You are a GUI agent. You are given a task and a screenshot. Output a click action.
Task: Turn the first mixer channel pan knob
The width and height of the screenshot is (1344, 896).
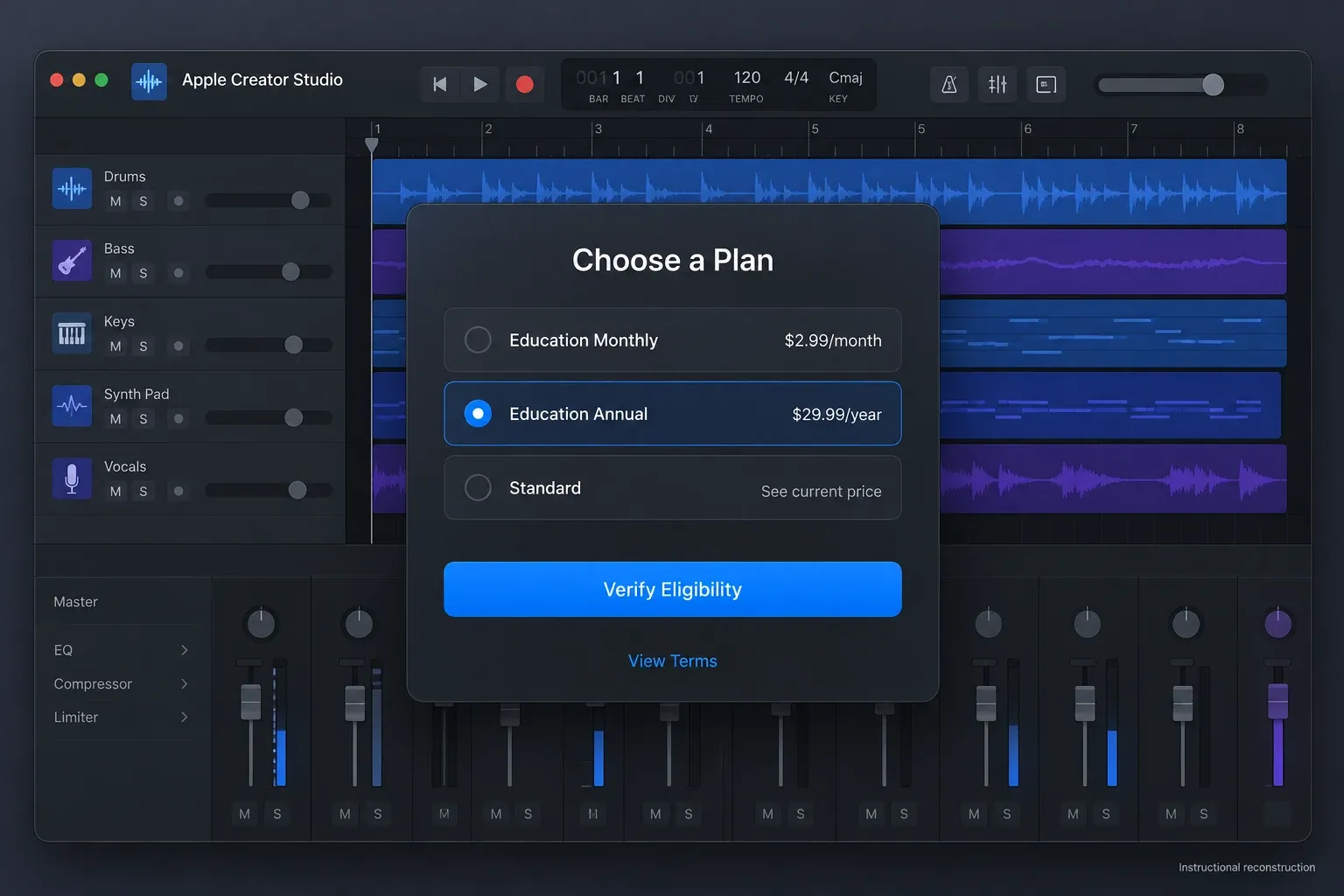coord(261,623)
